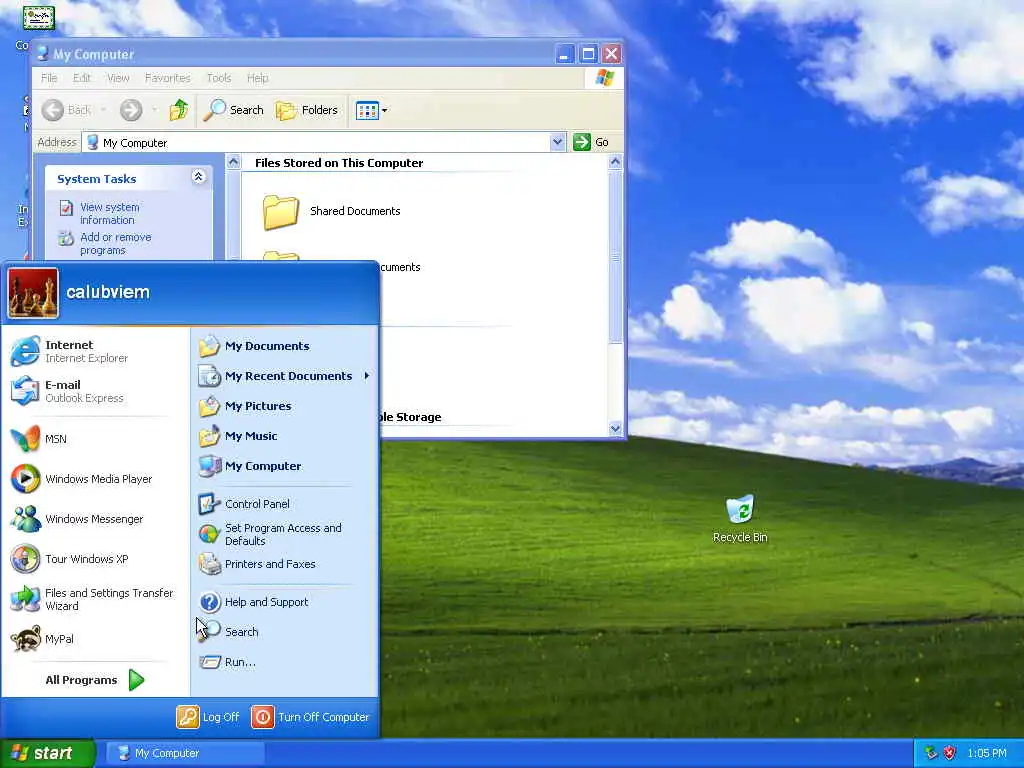This screenshot has height=768, width=1024.
Task: Open the Shared Documents folder
Action: [x=331, y=211]
